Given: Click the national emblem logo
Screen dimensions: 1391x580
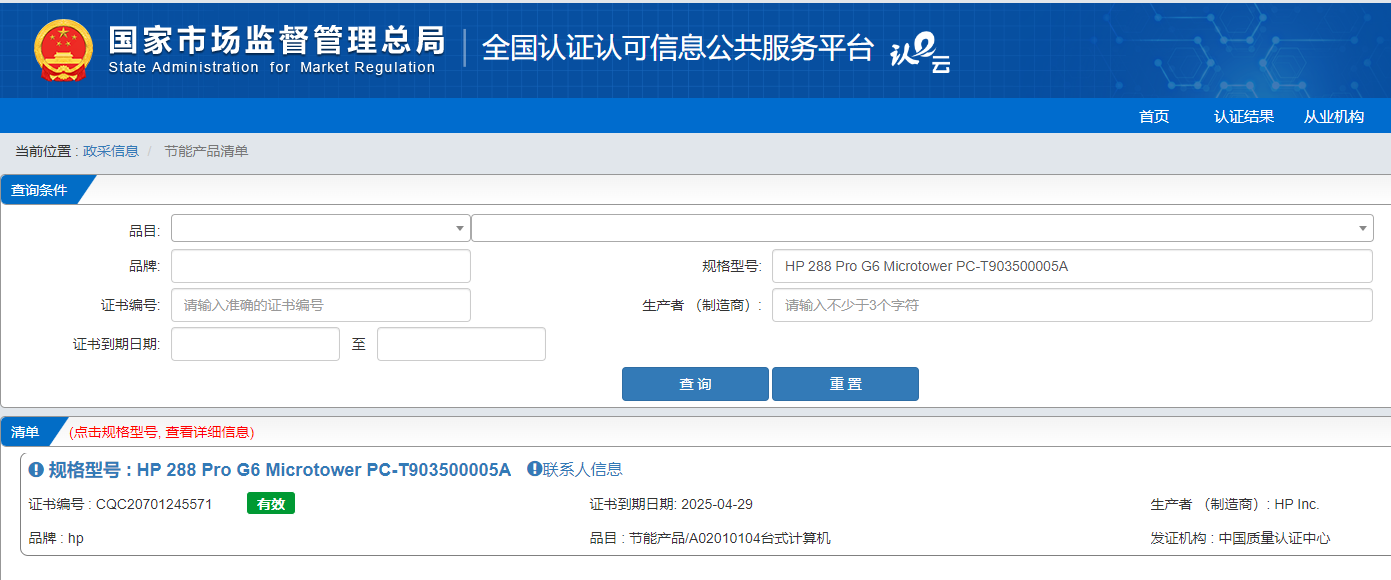Looking at the screenshot, I should click(63, 51).
